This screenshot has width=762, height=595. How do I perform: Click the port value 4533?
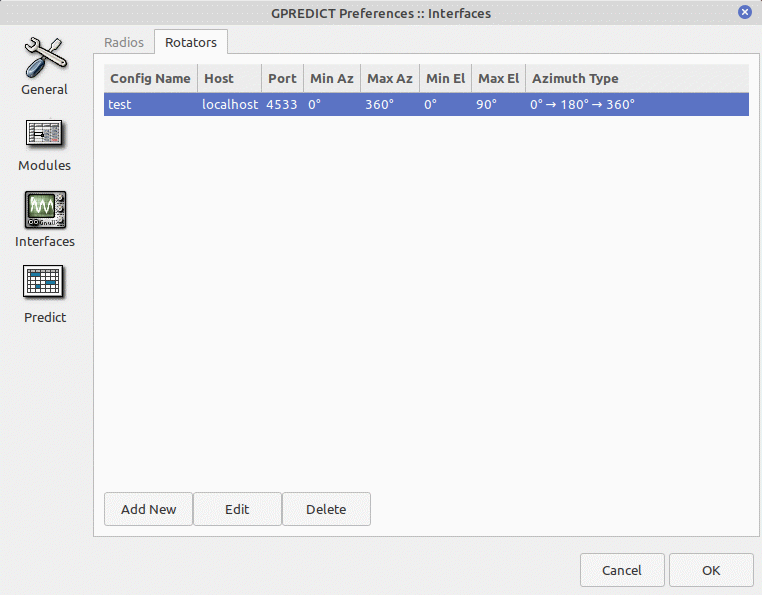(x=281, y=105)
